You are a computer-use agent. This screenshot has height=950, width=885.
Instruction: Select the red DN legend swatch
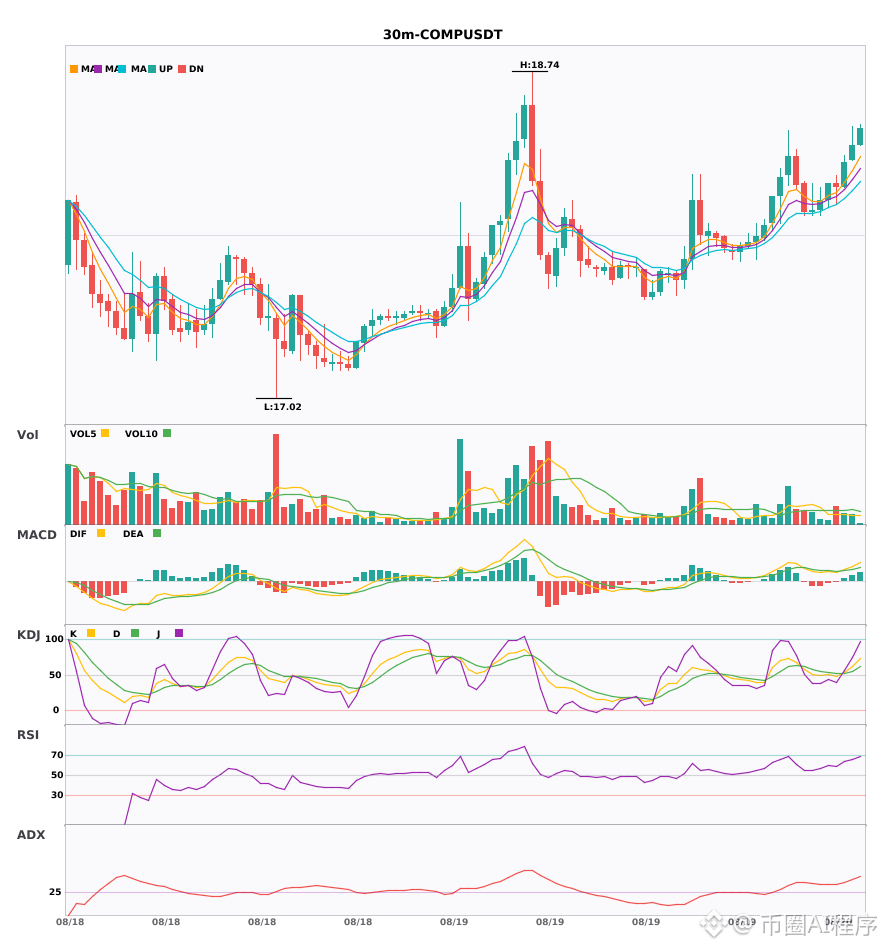pyautogui.click(x=182, y=69)
